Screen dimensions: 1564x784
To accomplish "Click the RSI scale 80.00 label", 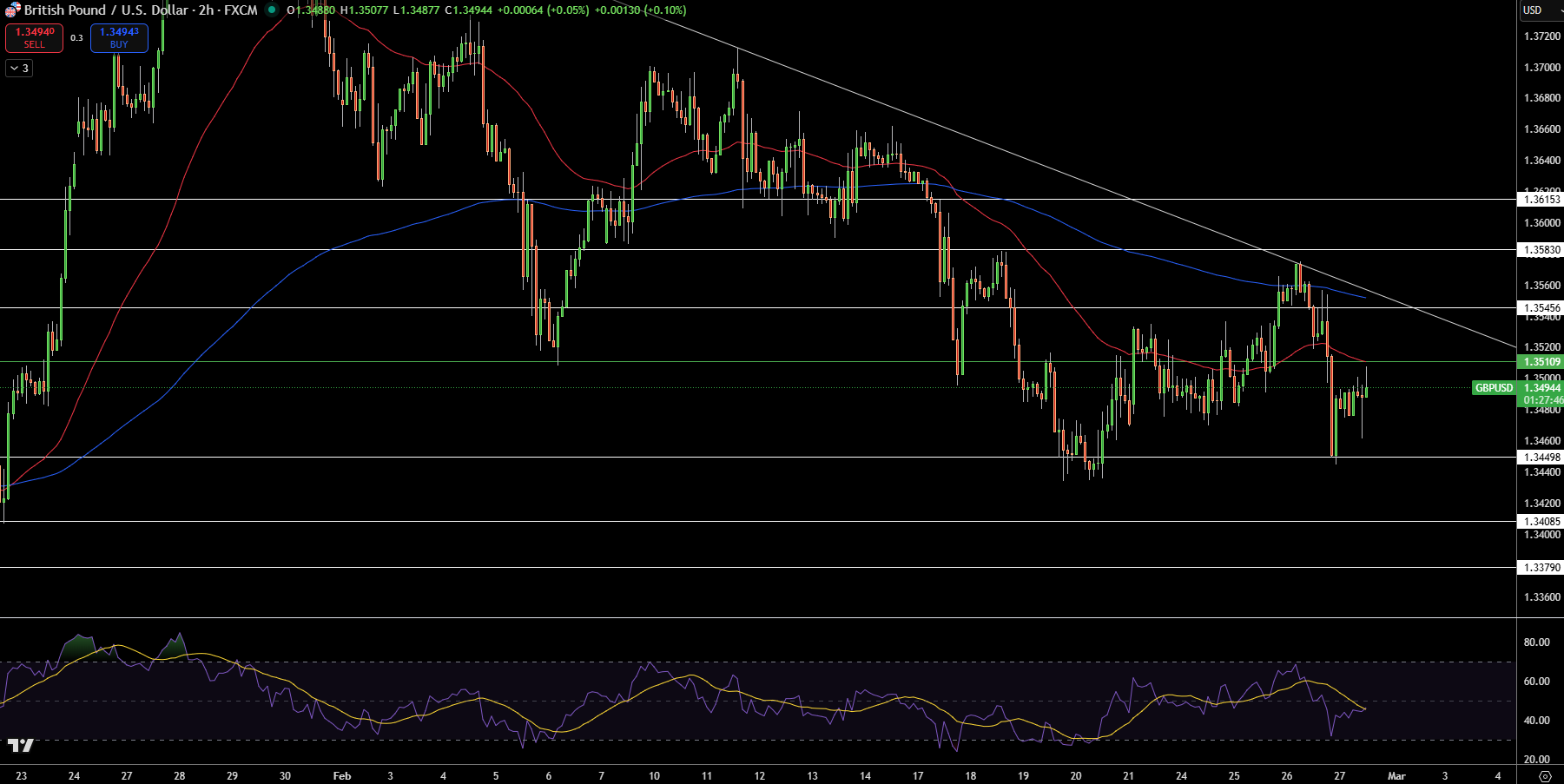I will (1536, 642).
